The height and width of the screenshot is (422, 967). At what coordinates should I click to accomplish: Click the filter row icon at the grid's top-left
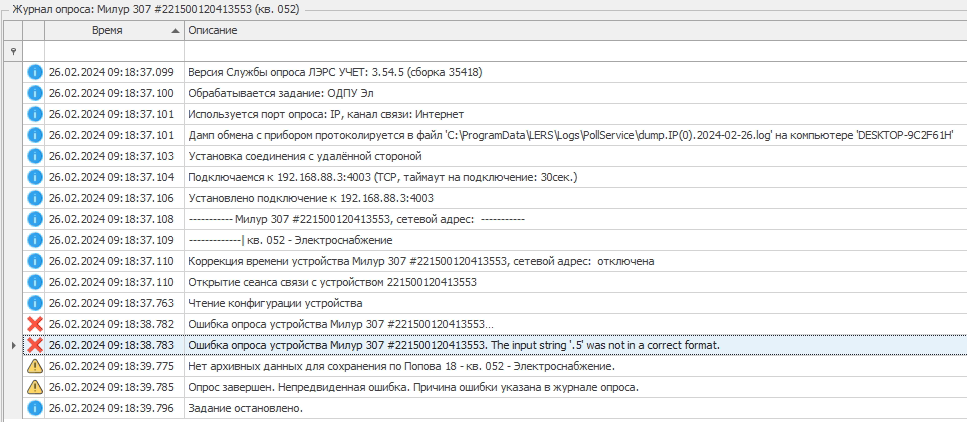pos(12,51)
